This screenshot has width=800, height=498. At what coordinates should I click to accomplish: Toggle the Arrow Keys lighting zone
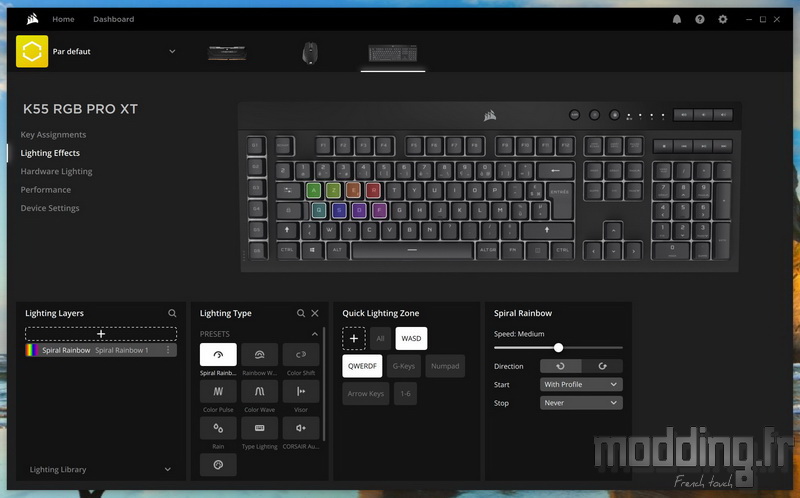pos(366,393)
